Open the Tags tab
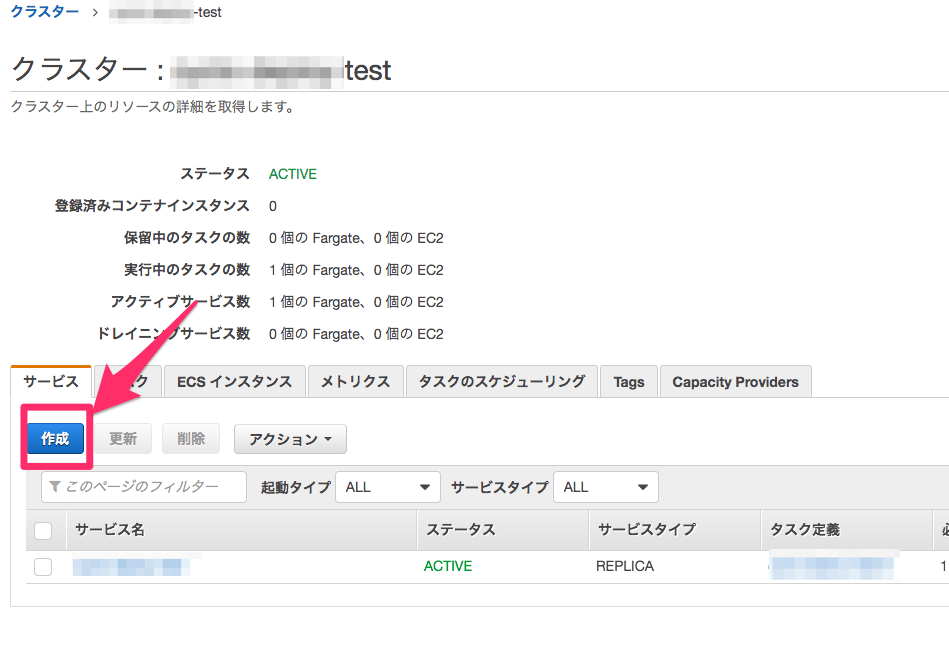 (x=629, y=382)
